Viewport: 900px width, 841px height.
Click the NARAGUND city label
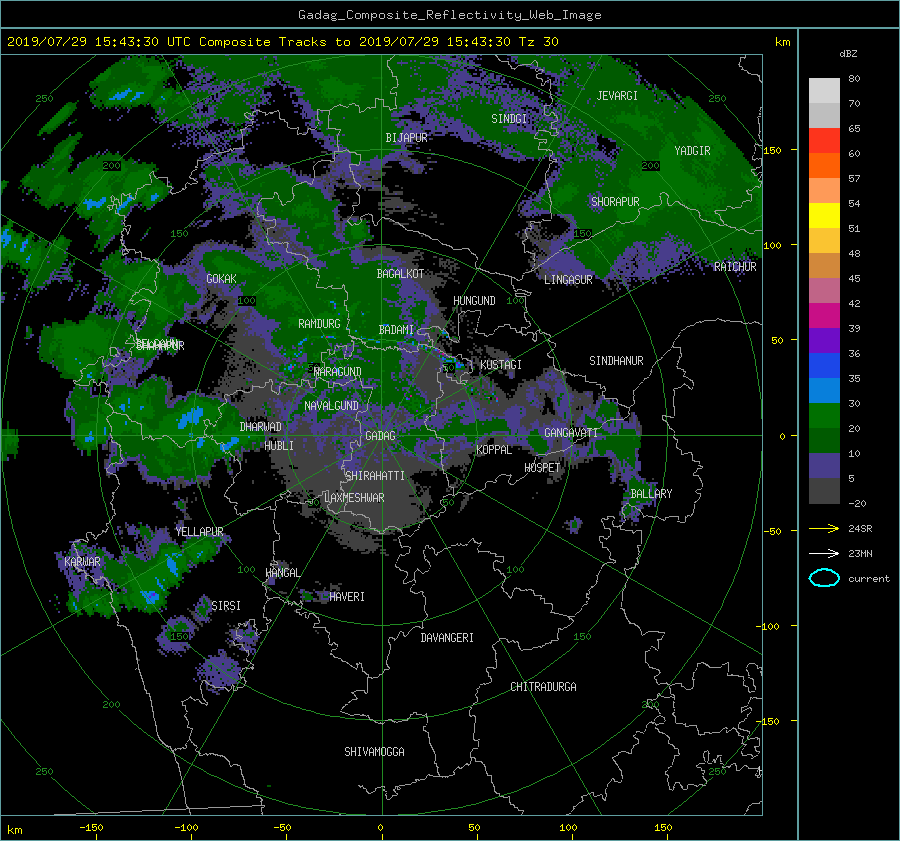pyautogui.click(x=338, y=372)
